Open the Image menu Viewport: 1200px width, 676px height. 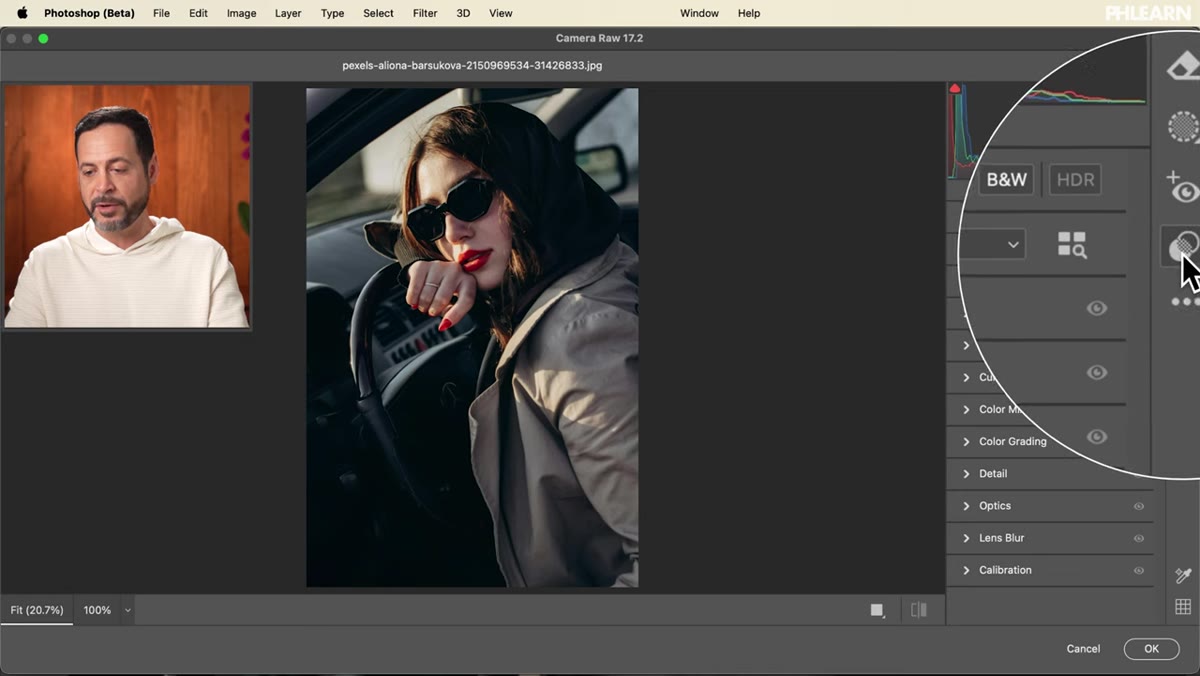(241, 13)
